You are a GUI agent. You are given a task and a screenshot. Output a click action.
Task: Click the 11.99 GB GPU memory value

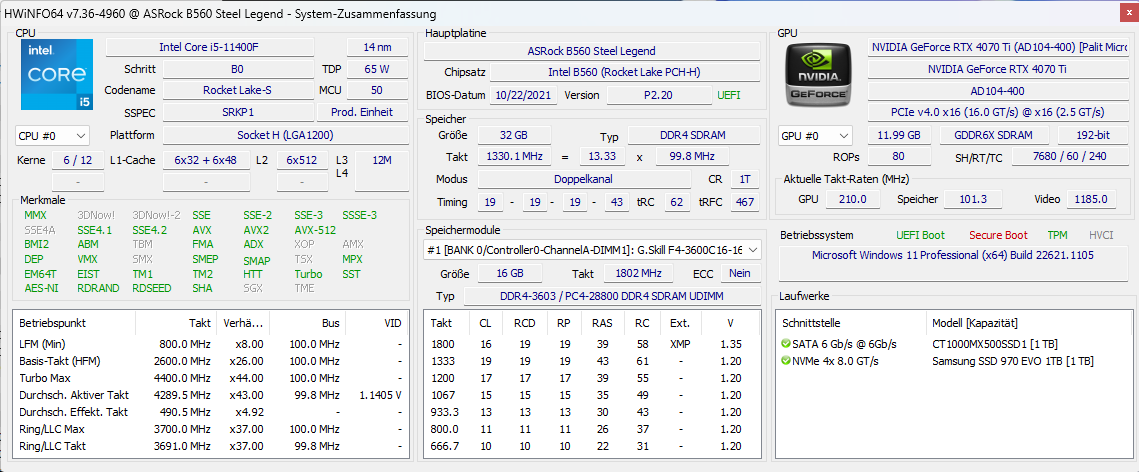point(898,135)
